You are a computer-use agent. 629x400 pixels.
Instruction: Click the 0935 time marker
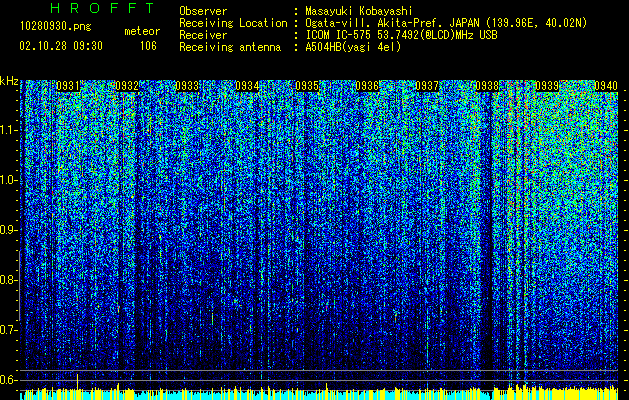click(307, 86)
